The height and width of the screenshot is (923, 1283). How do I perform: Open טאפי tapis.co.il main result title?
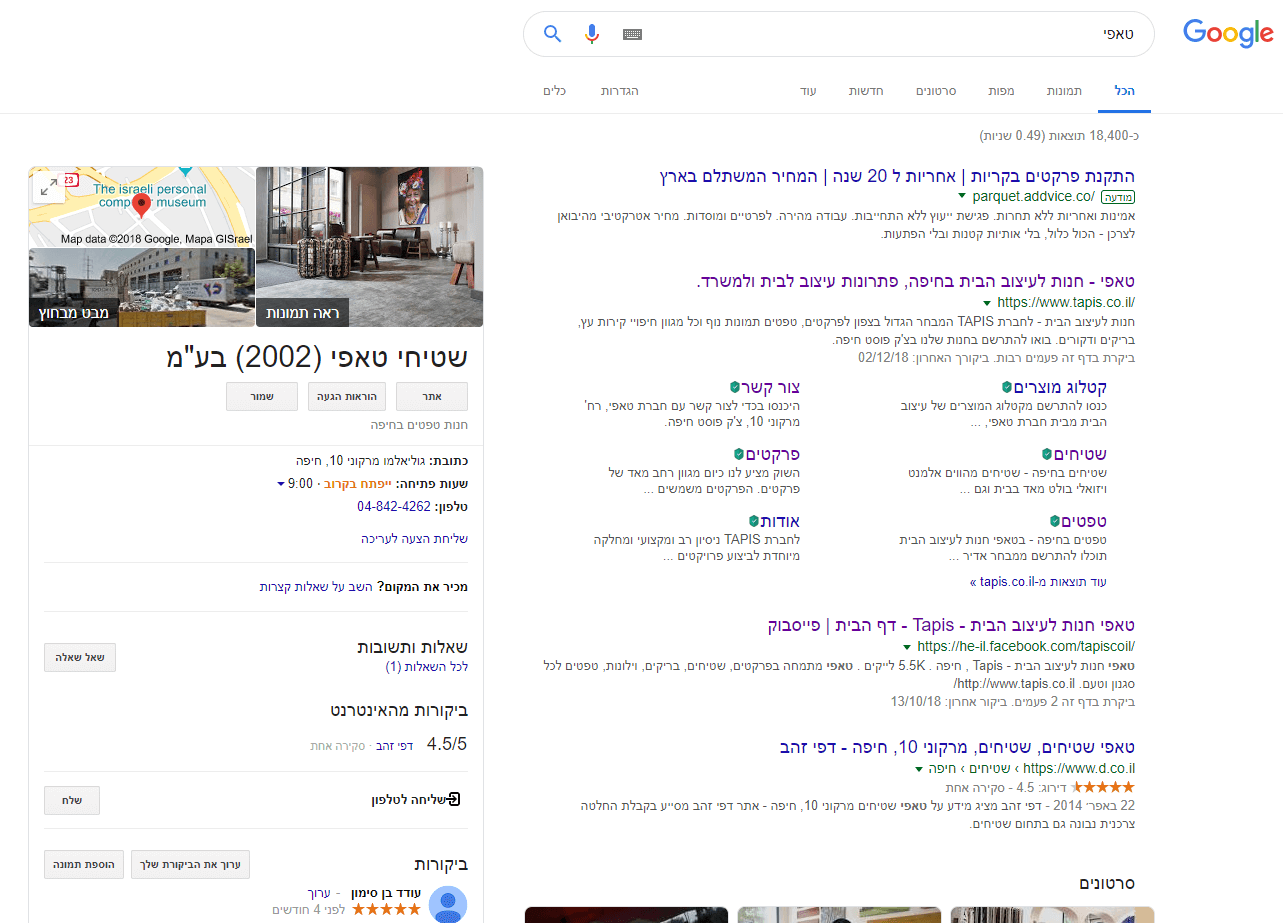click(915, 281)
